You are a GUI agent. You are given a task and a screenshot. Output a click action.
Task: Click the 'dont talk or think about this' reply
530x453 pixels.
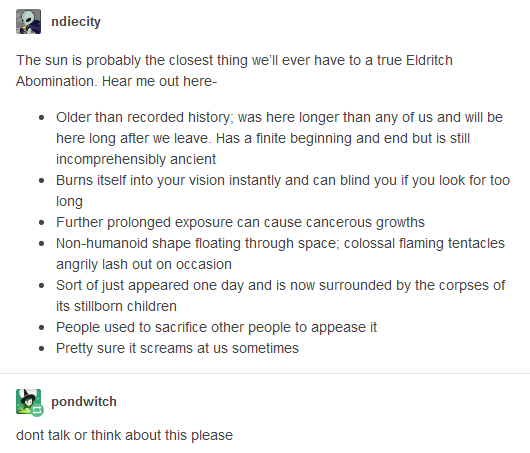click(x=124, y=435)
